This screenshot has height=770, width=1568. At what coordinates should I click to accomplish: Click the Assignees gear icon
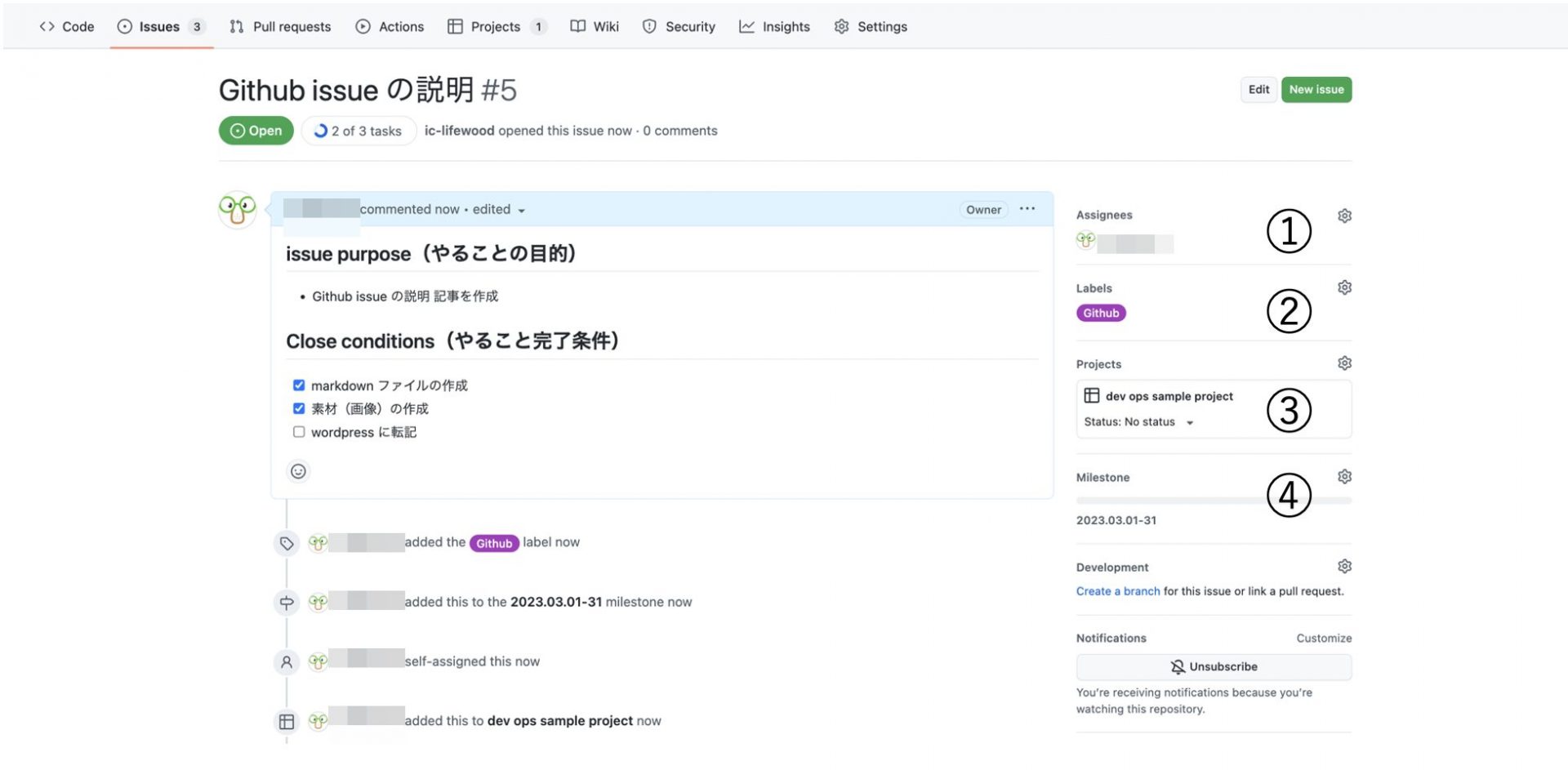tap(1344, 216)
